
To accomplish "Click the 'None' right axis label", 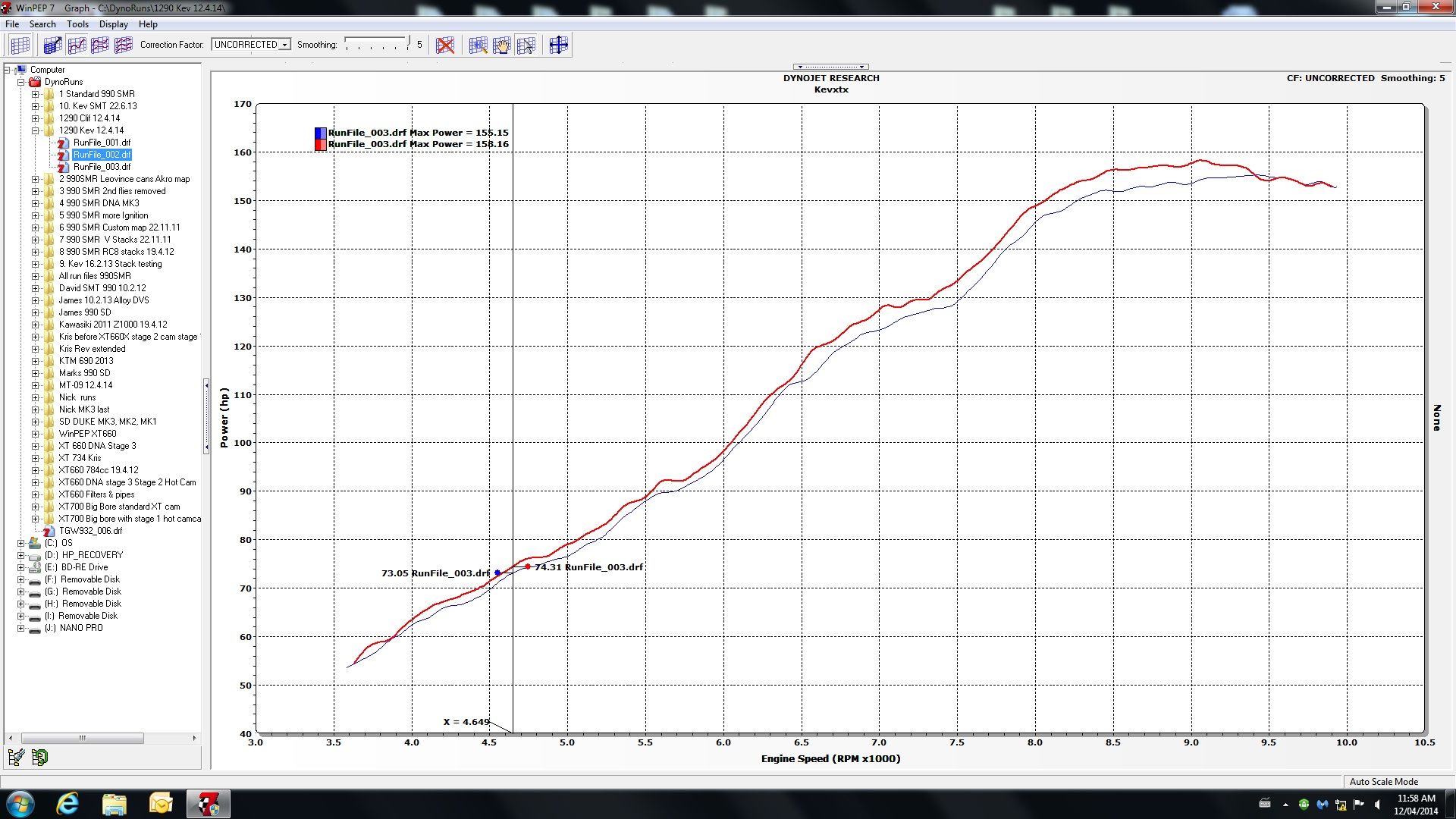I will tap(1436, 418).
